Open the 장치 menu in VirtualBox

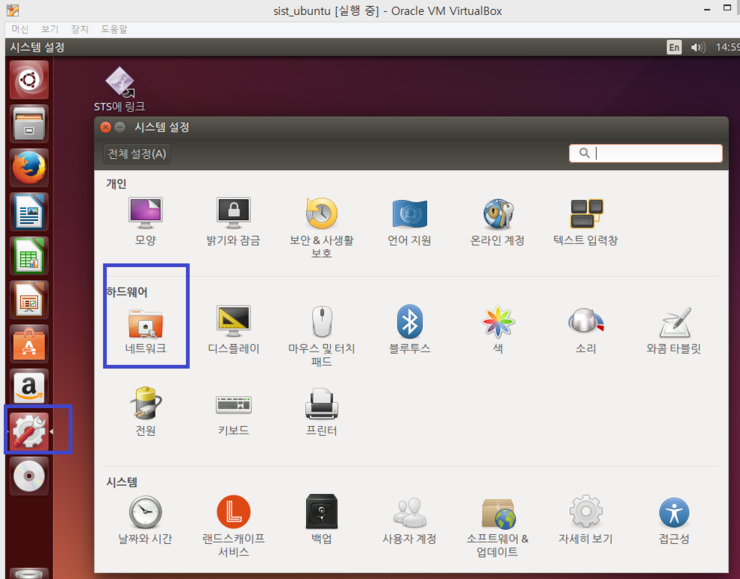point(79,29)
